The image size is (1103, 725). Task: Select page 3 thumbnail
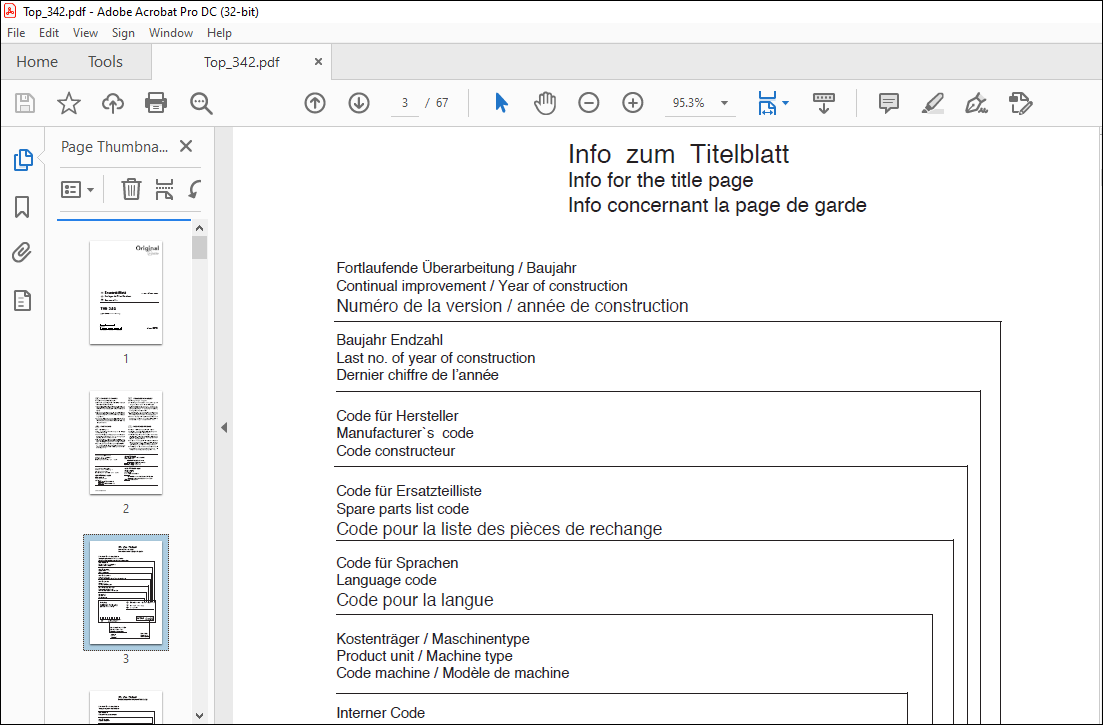[126, 592]
